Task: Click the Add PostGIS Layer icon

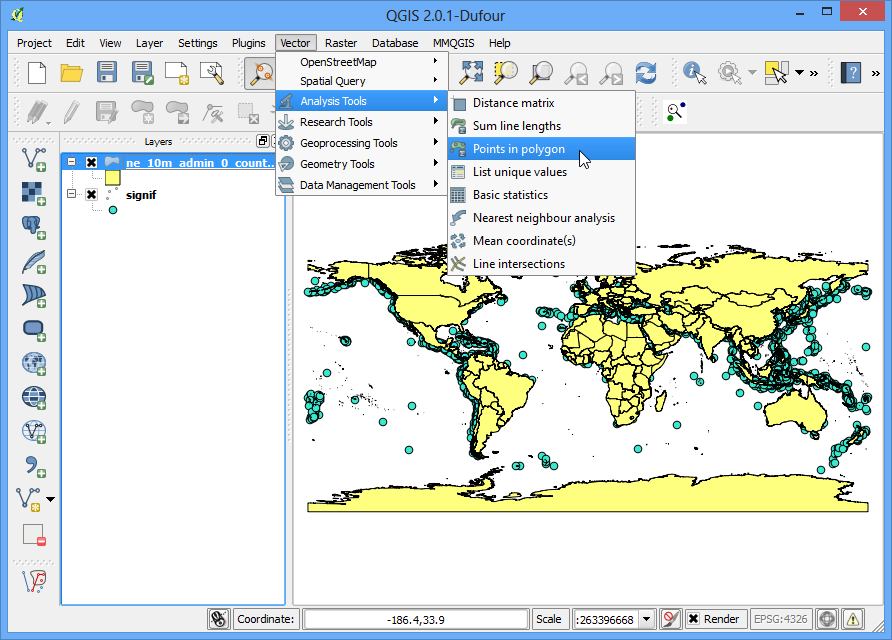Action: [x=34, y=228]
